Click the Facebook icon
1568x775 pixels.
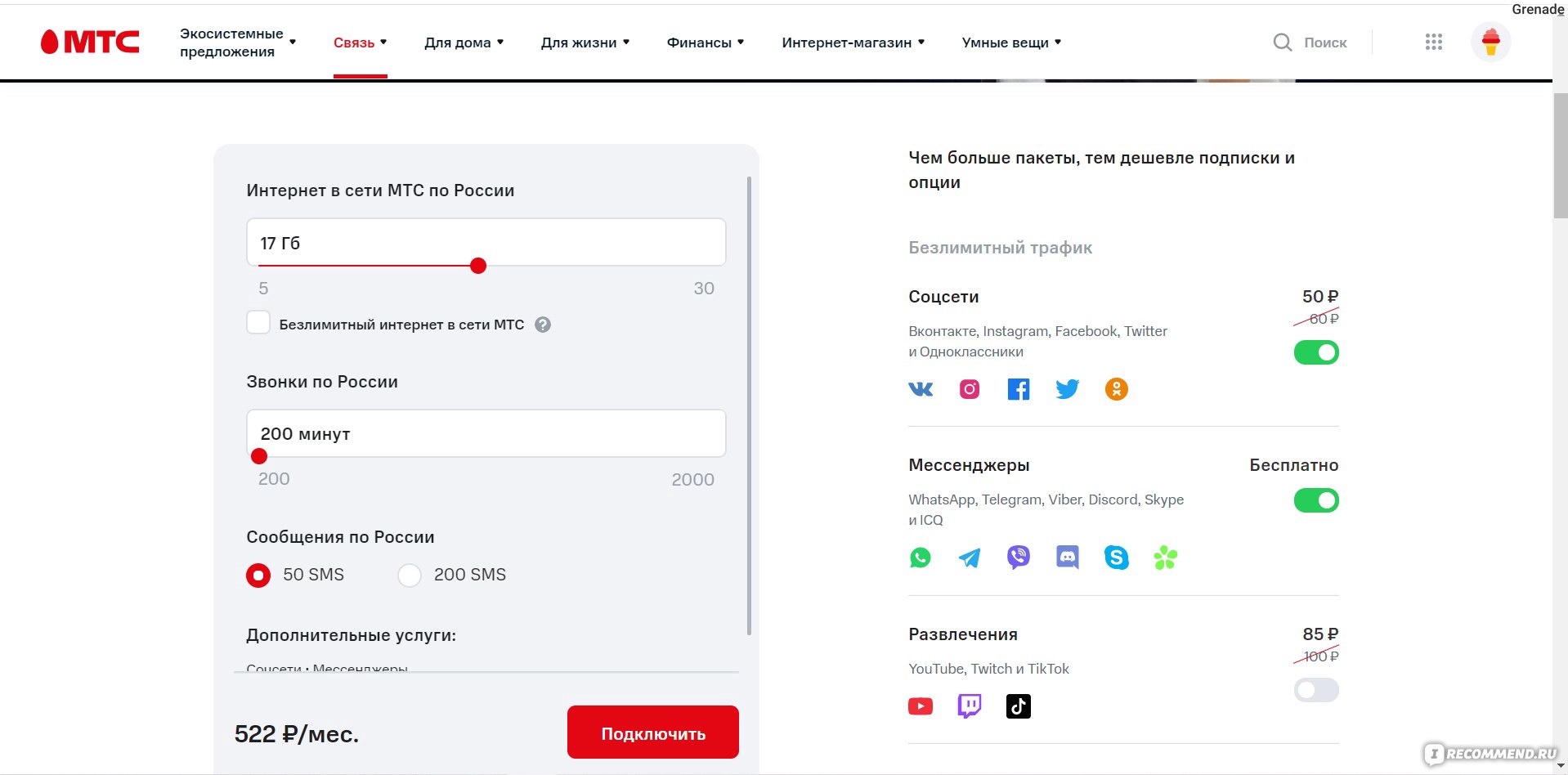1019,389
